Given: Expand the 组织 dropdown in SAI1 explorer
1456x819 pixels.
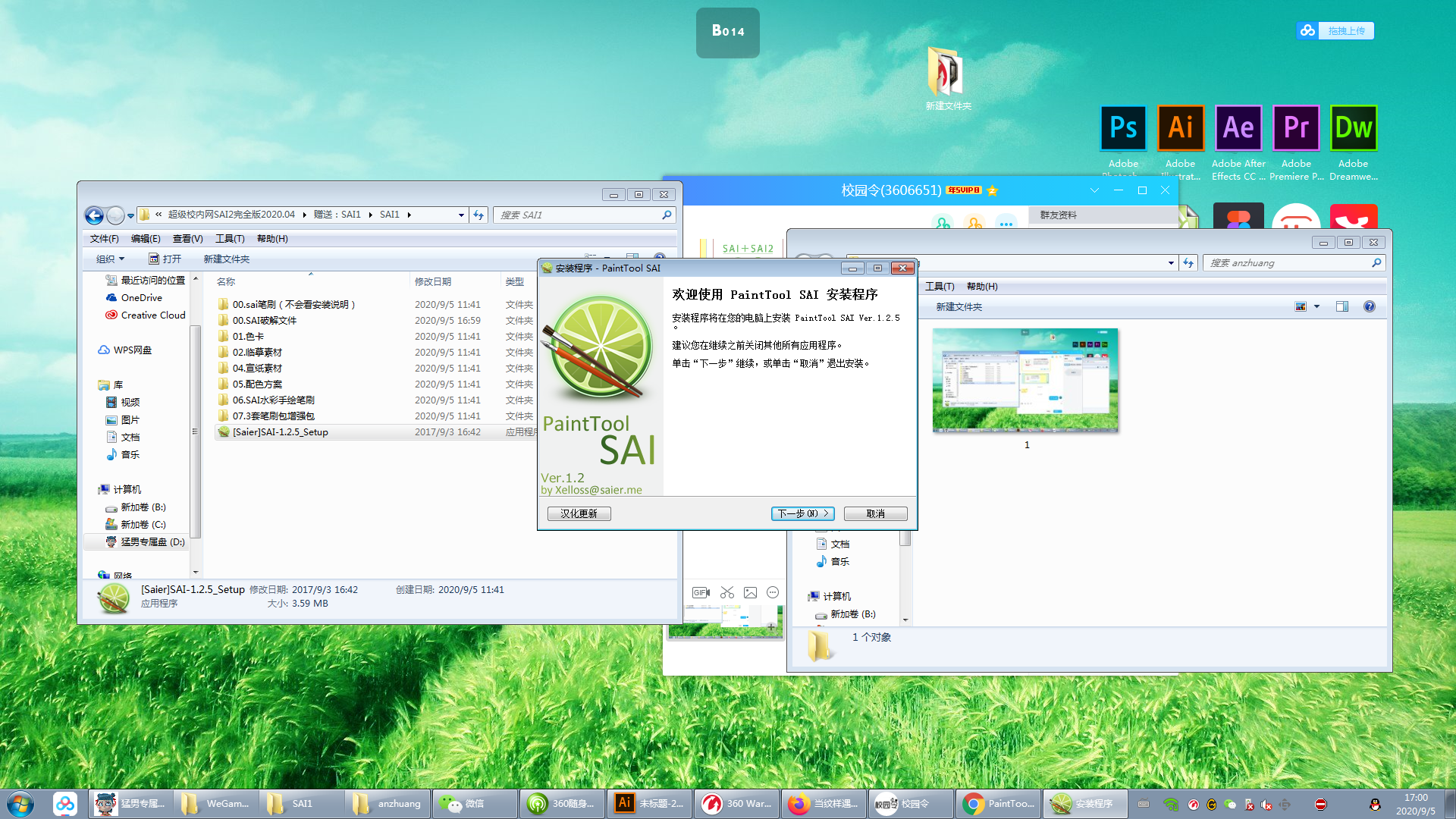Looking at the screenshot, I should [x=110, y=259].
